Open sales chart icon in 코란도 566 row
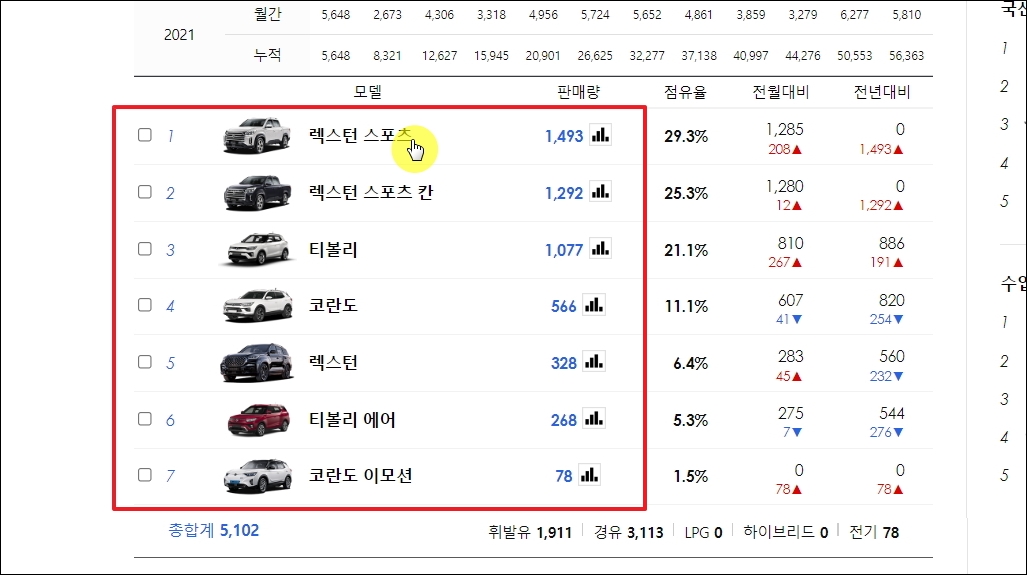The image size is (1027, 575). click(x=594, y=305)
